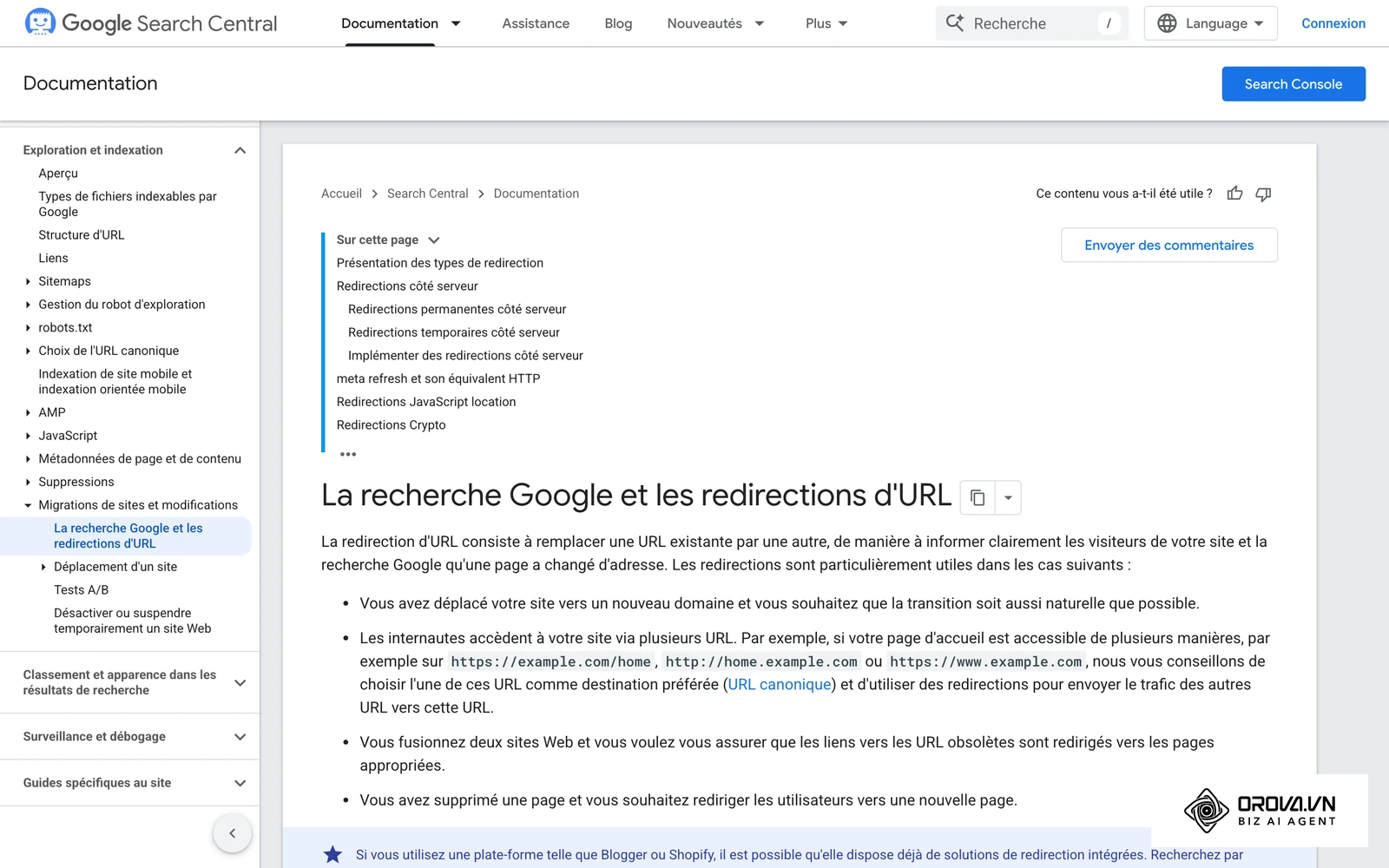This screenshot has width=1389, height=868.
Task: Open Aperçu in the sidebar
Action: coord(58,174)
